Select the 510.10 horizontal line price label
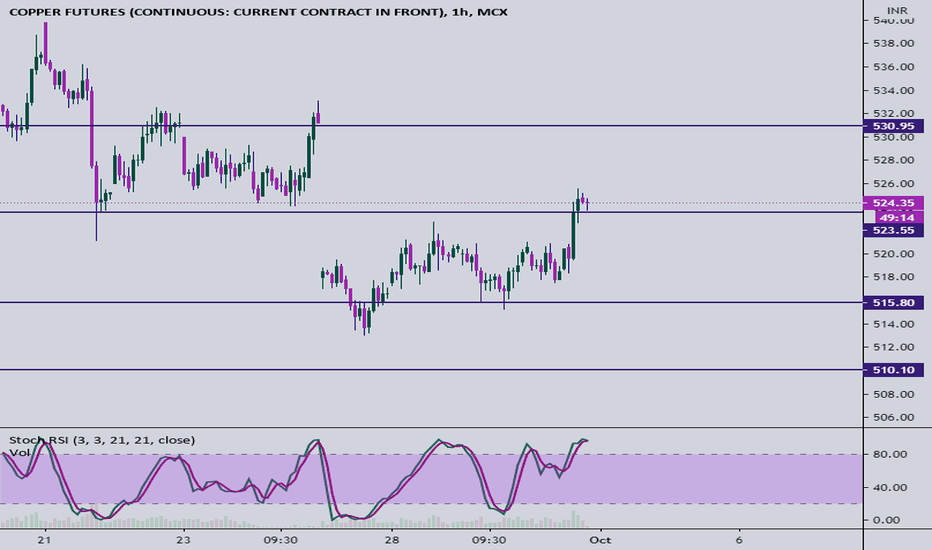This screenshot has height=550, width=932. 893,370
